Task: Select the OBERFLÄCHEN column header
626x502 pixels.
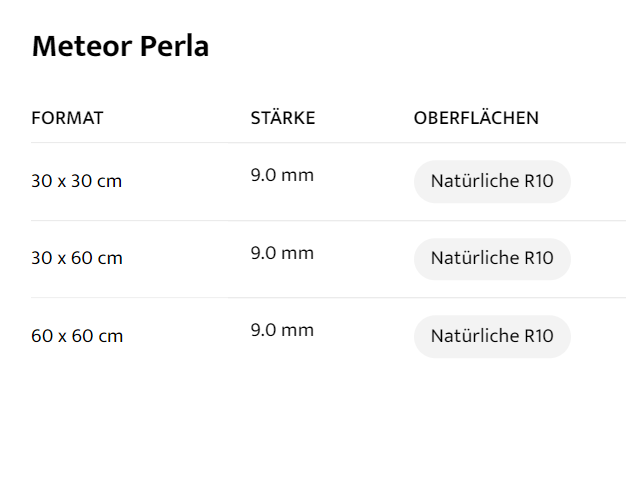Action: [476, 118]
